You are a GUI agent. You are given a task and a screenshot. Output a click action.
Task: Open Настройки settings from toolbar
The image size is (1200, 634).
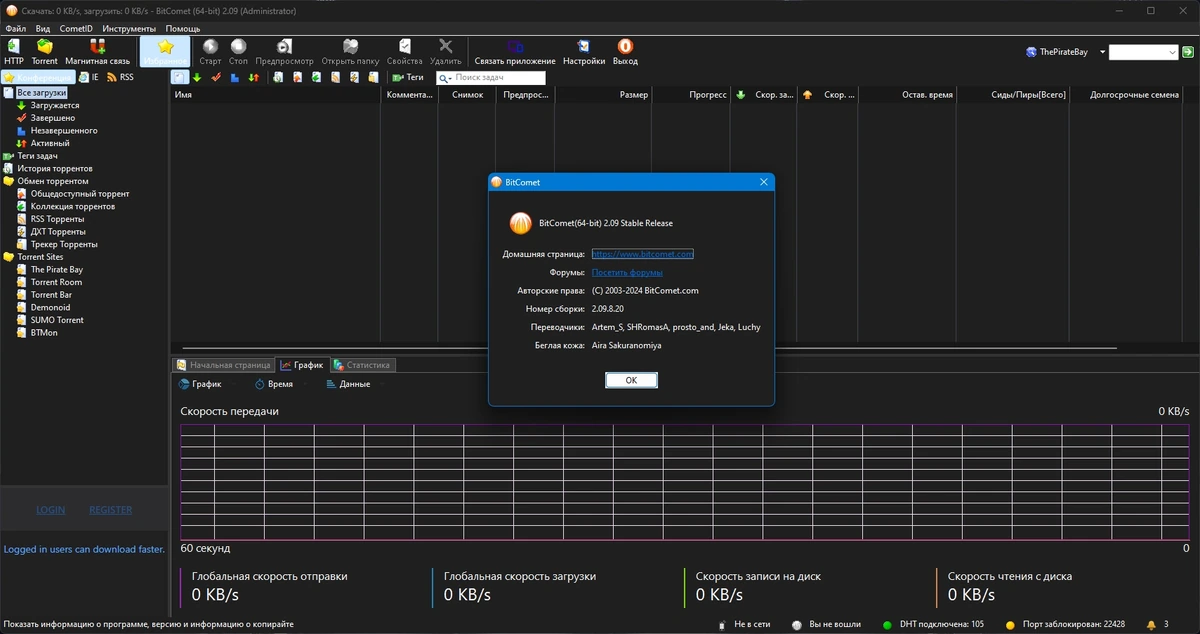pos(584,52)
